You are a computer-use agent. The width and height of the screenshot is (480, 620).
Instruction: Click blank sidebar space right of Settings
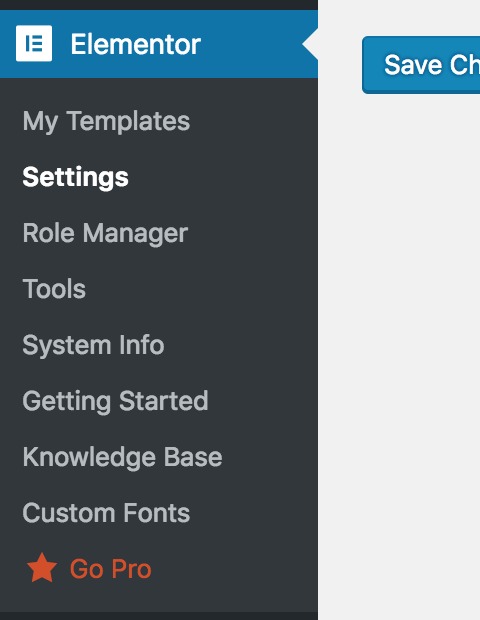(x=223, y=177)
